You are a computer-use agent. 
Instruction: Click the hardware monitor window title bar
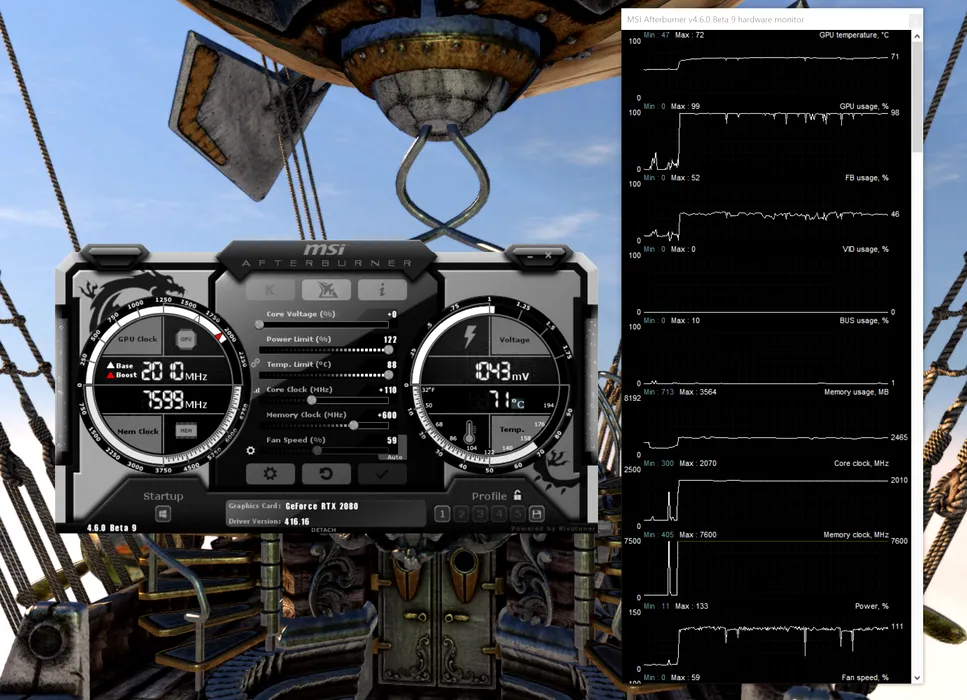point(772,19)
